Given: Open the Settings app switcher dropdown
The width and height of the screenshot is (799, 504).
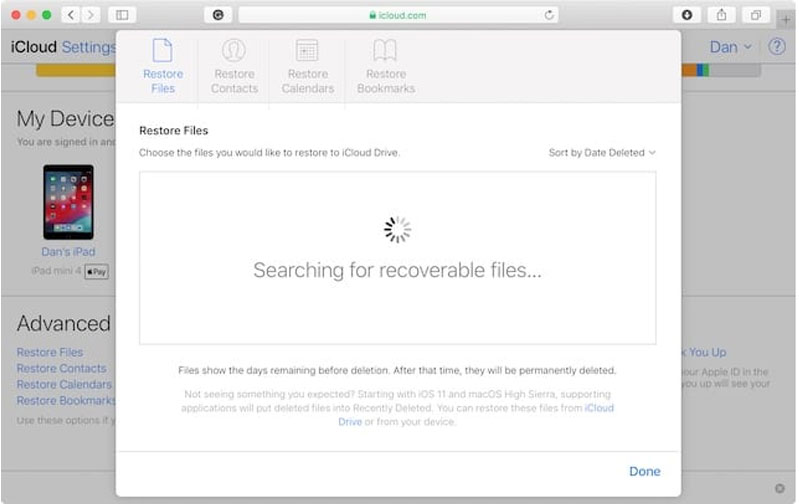Looking at the screenshot, I should point(88,47).
